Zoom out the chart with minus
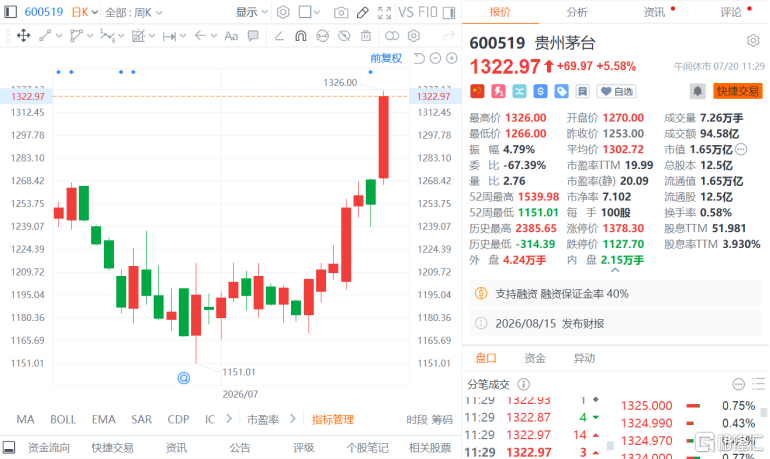 pos(435,58)
